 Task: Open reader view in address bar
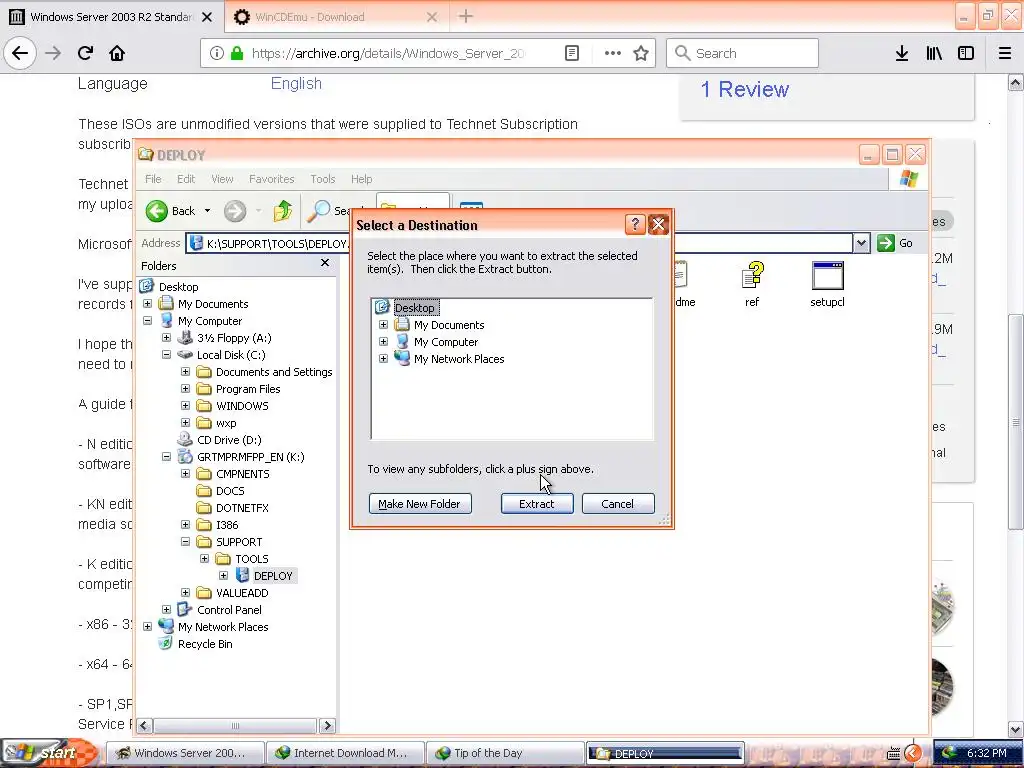pyautogui.click(x=571, y=53)
